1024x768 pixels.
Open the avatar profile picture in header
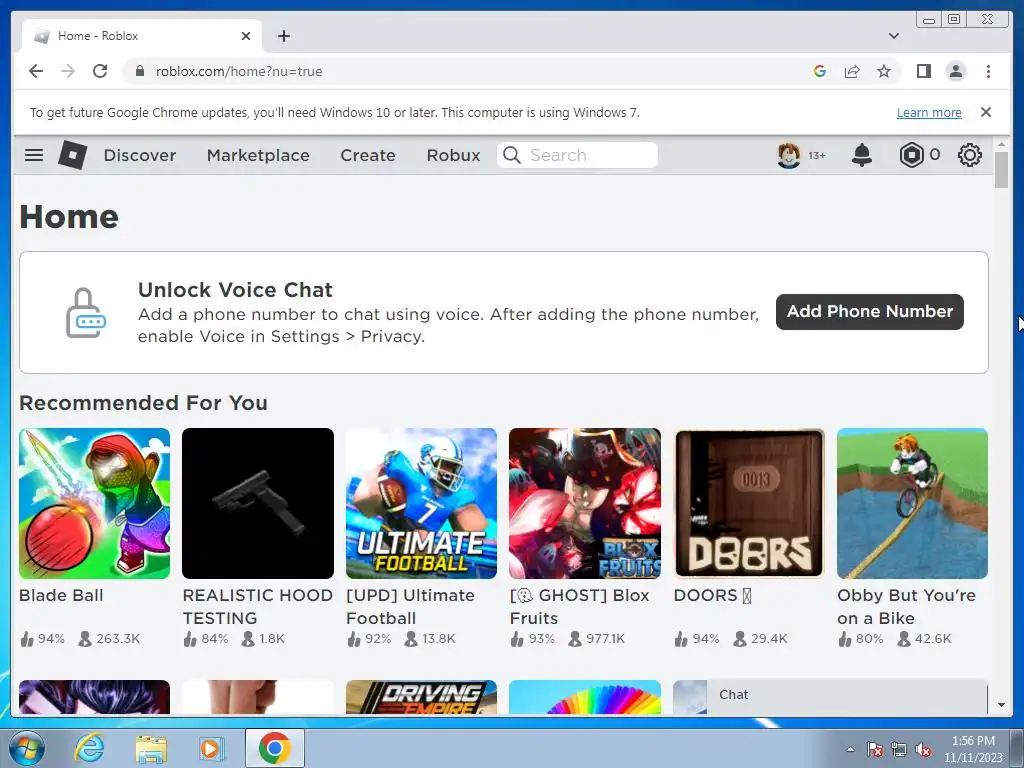789,155
